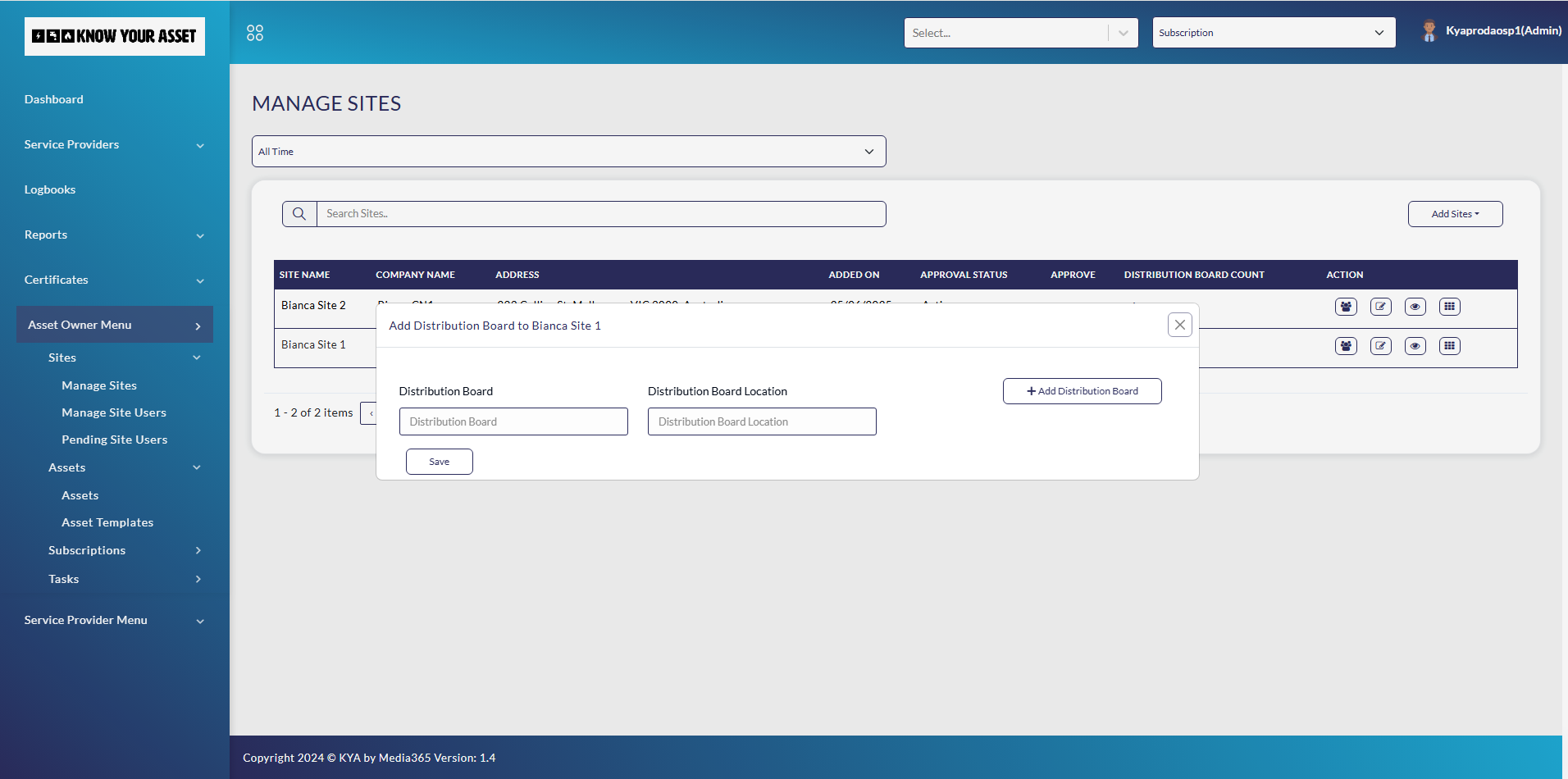The image size is (1568, 779).
Task: Collapse the Asset Owner Menu
Action: (x=115, y=325)
